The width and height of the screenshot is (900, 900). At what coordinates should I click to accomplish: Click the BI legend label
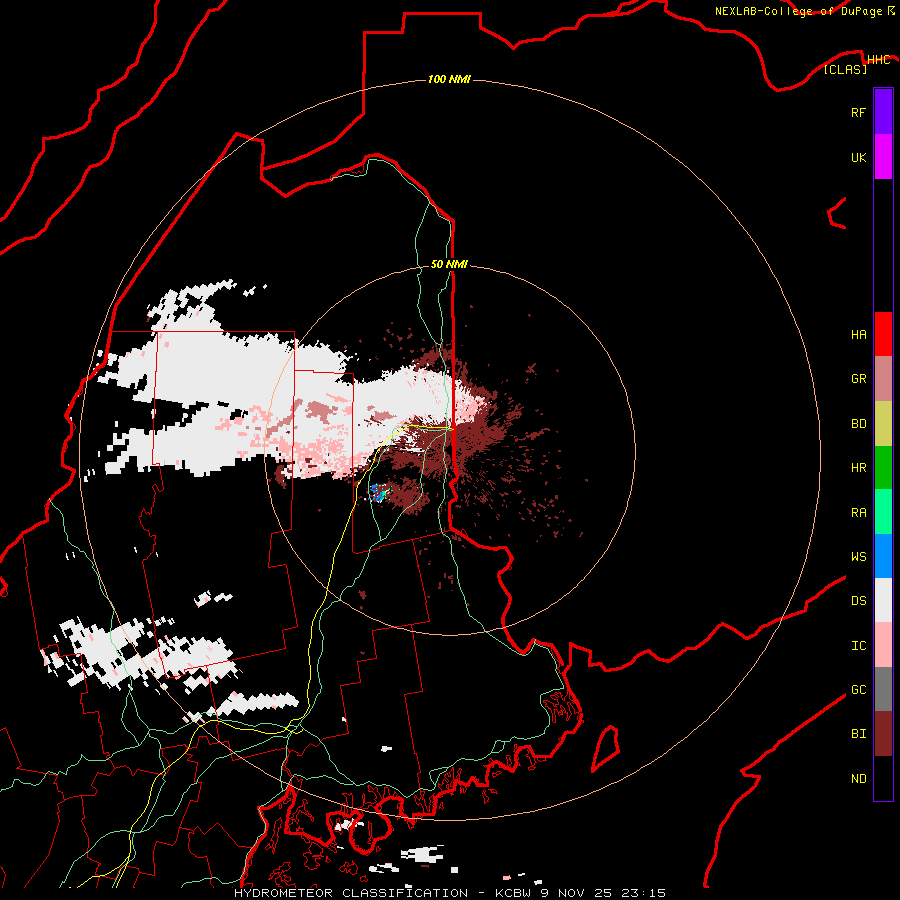[x=858, y=734]
